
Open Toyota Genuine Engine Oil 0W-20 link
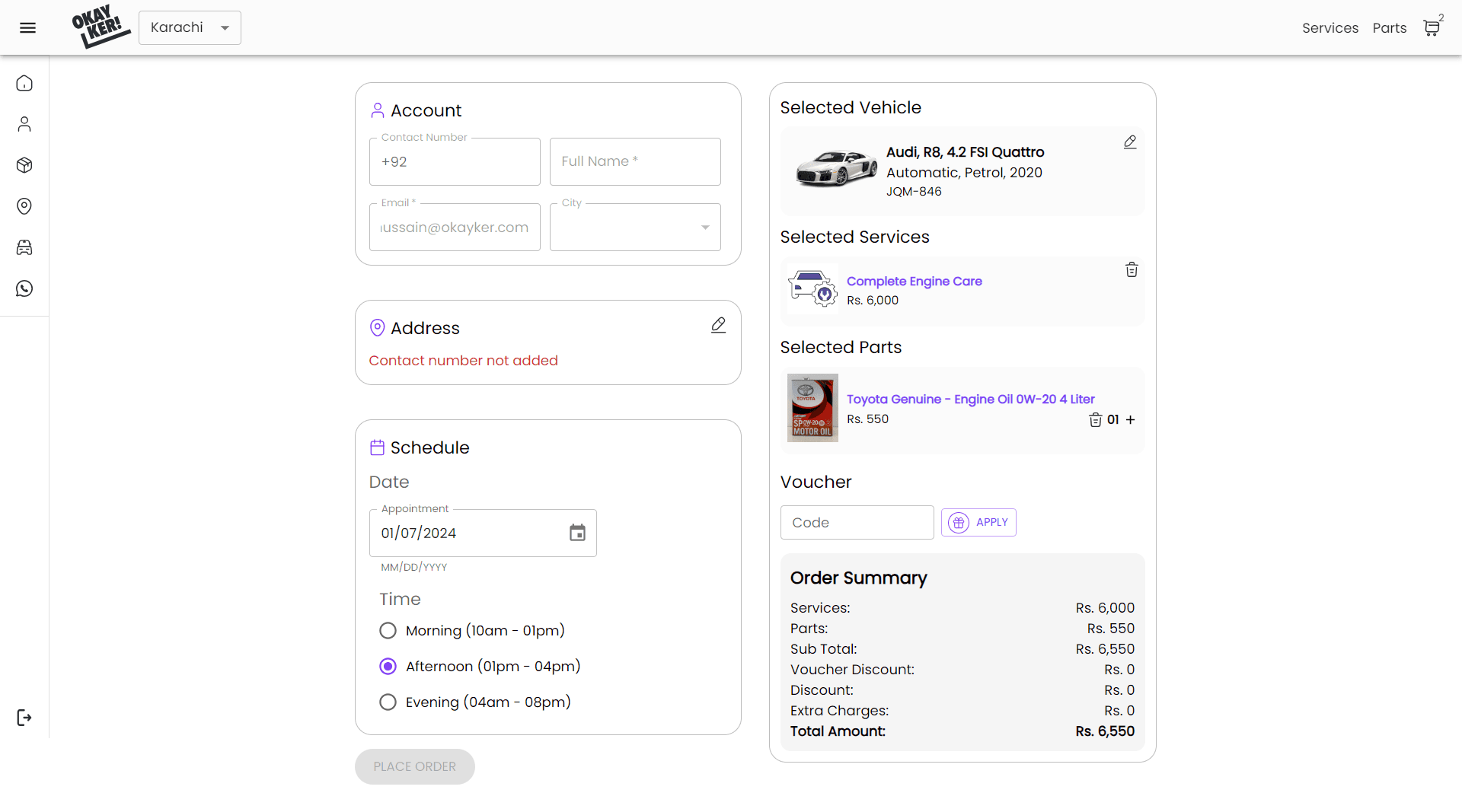[970, 400]
